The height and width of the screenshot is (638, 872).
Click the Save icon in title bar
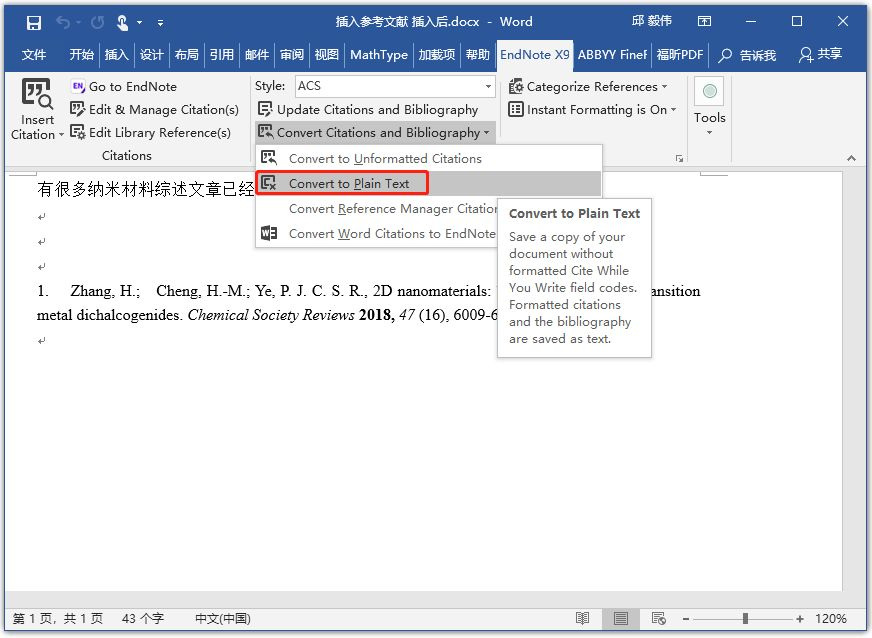(34, 23)
